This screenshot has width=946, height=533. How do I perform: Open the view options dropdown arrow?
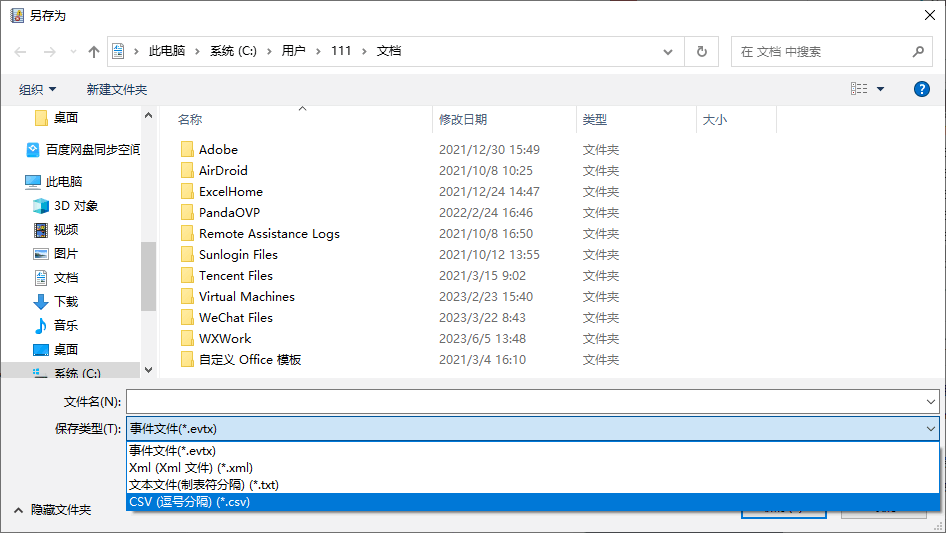point(880,89)
